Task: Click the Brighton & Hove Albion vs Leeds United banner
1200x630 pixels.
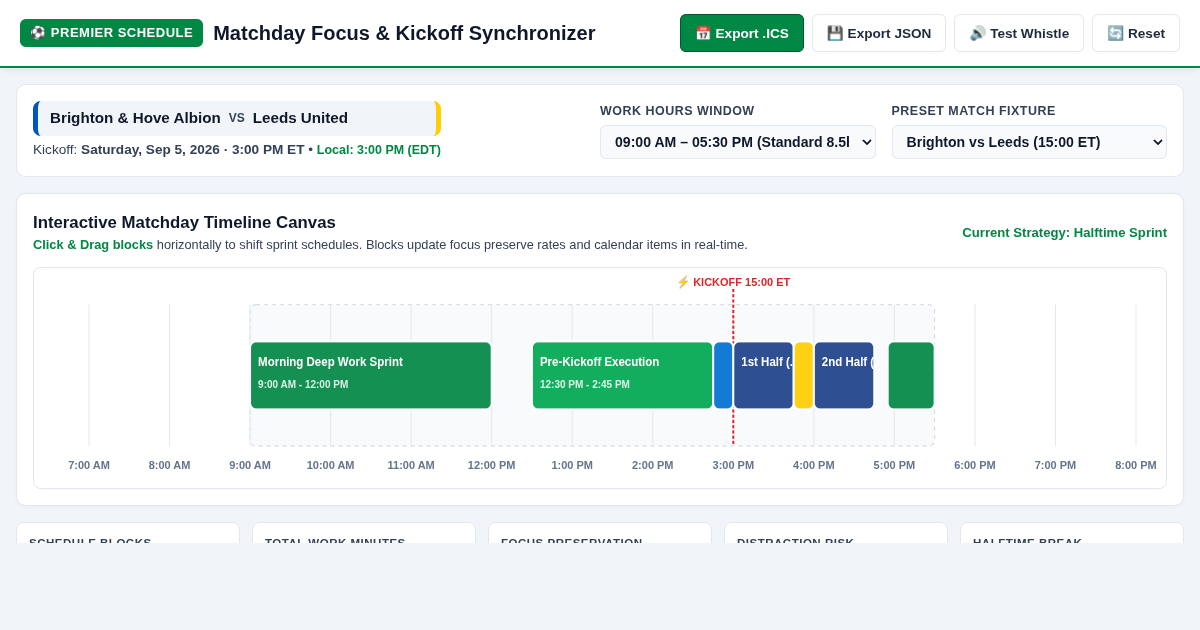Action: point(237,118)
